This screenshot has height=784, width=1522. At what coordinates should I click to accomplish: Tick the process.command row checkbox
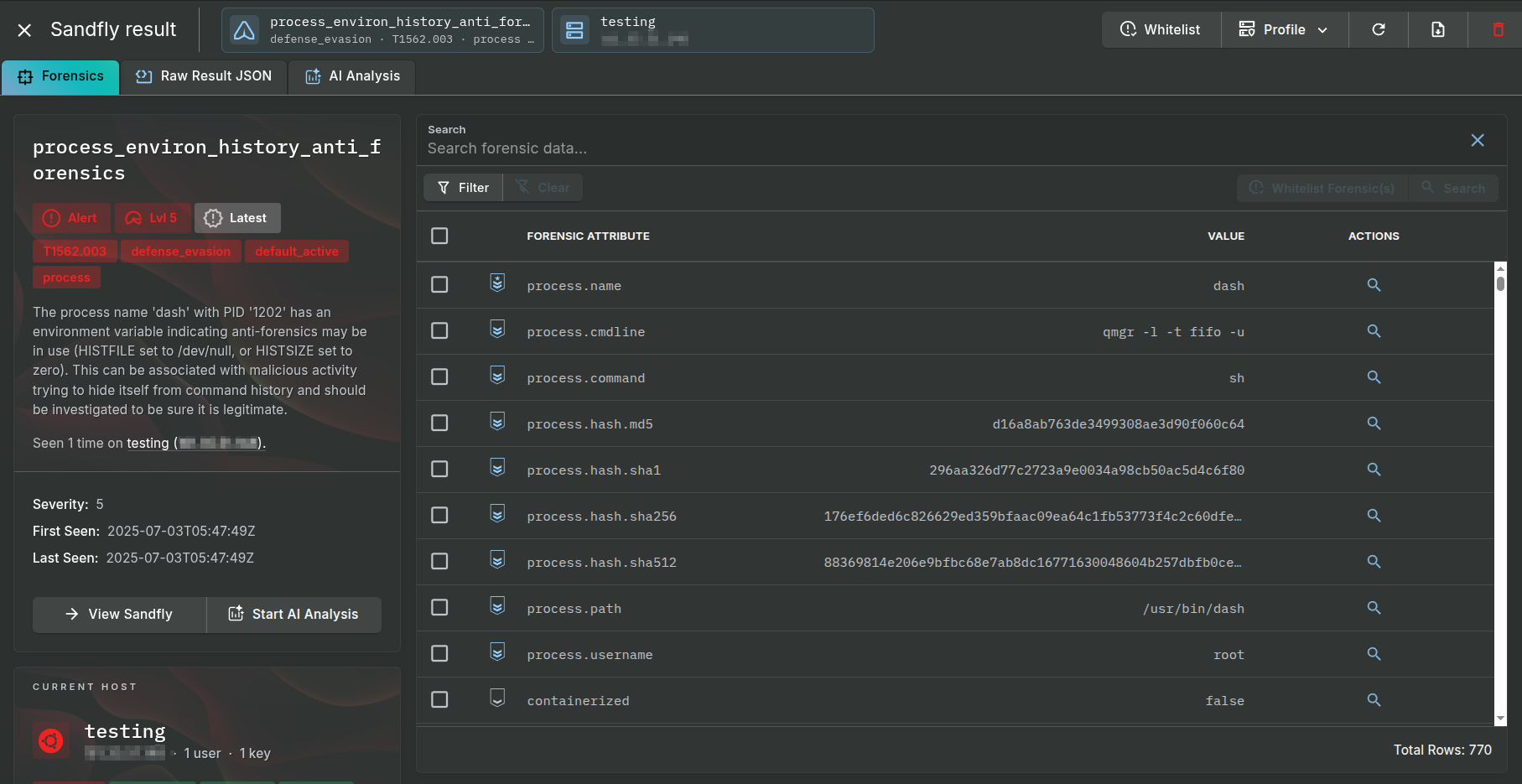click(439, 377)
